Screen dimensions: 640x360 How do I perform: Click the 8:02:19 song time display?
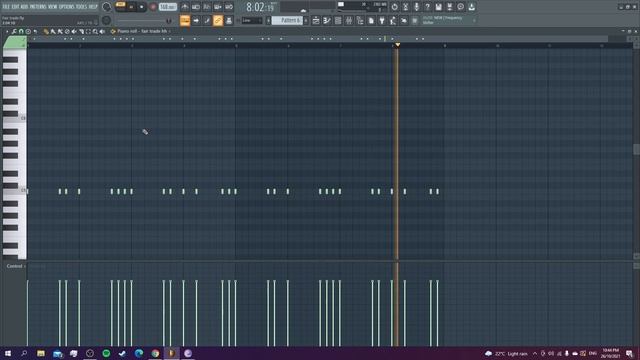(x=260, y=7)
